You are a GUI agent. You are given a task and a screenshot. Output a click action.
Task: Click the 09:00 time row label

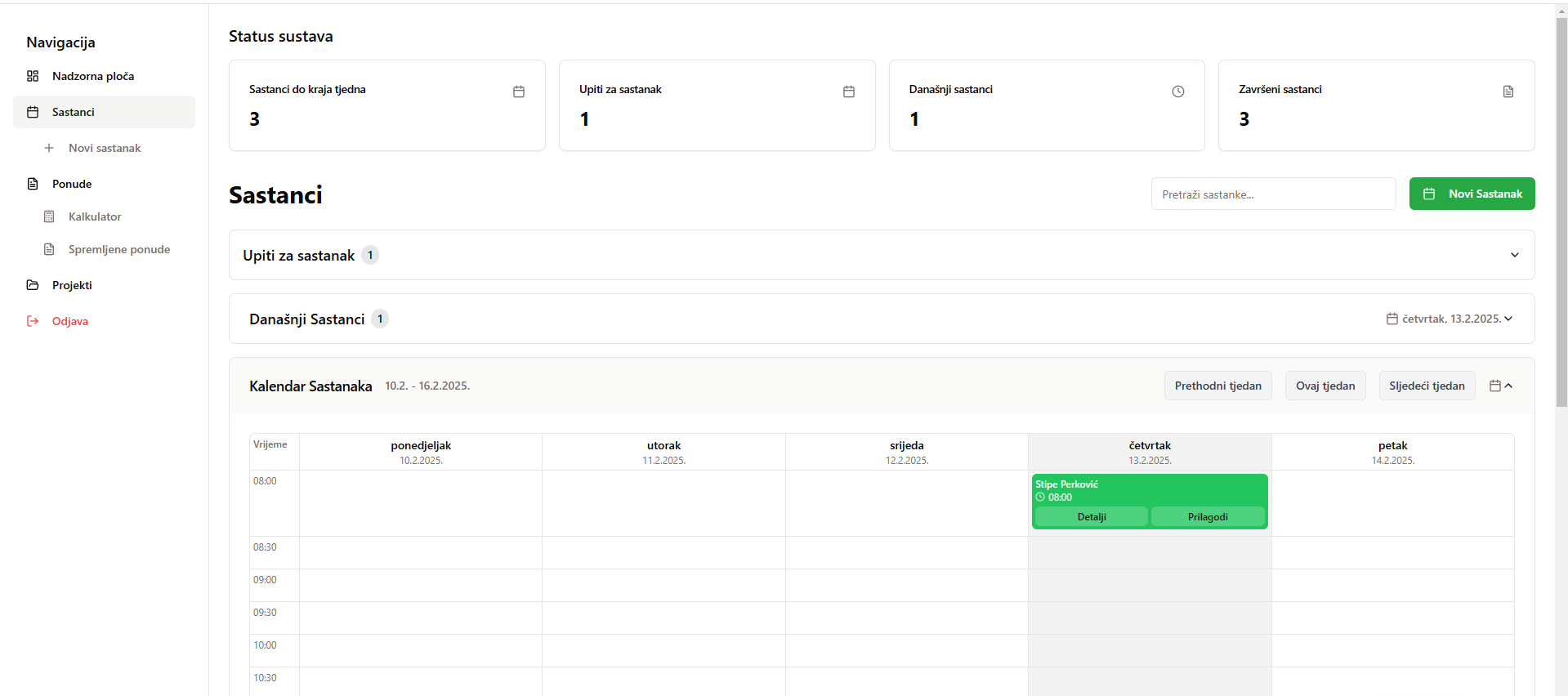coord(265,580)
